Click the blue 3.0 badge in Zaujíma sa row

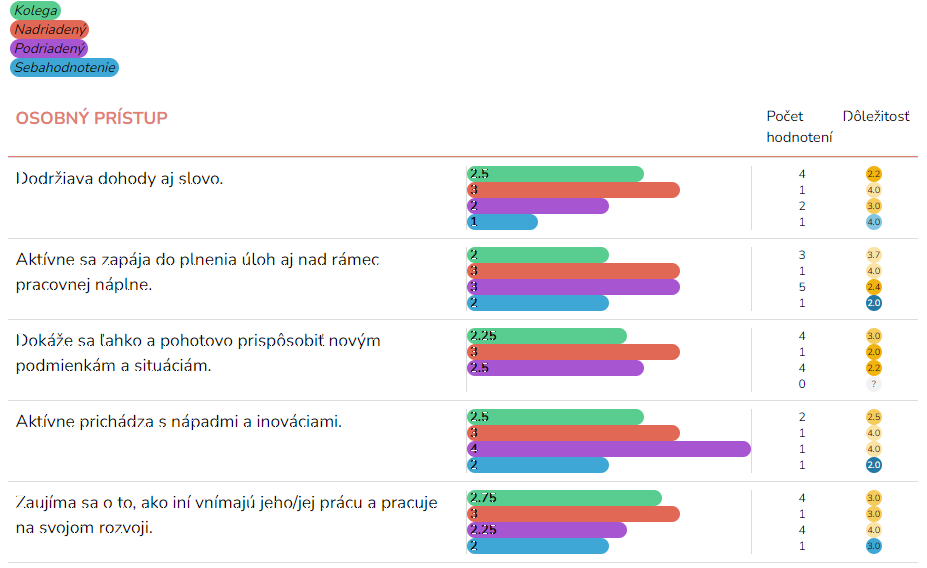point(874,546)
